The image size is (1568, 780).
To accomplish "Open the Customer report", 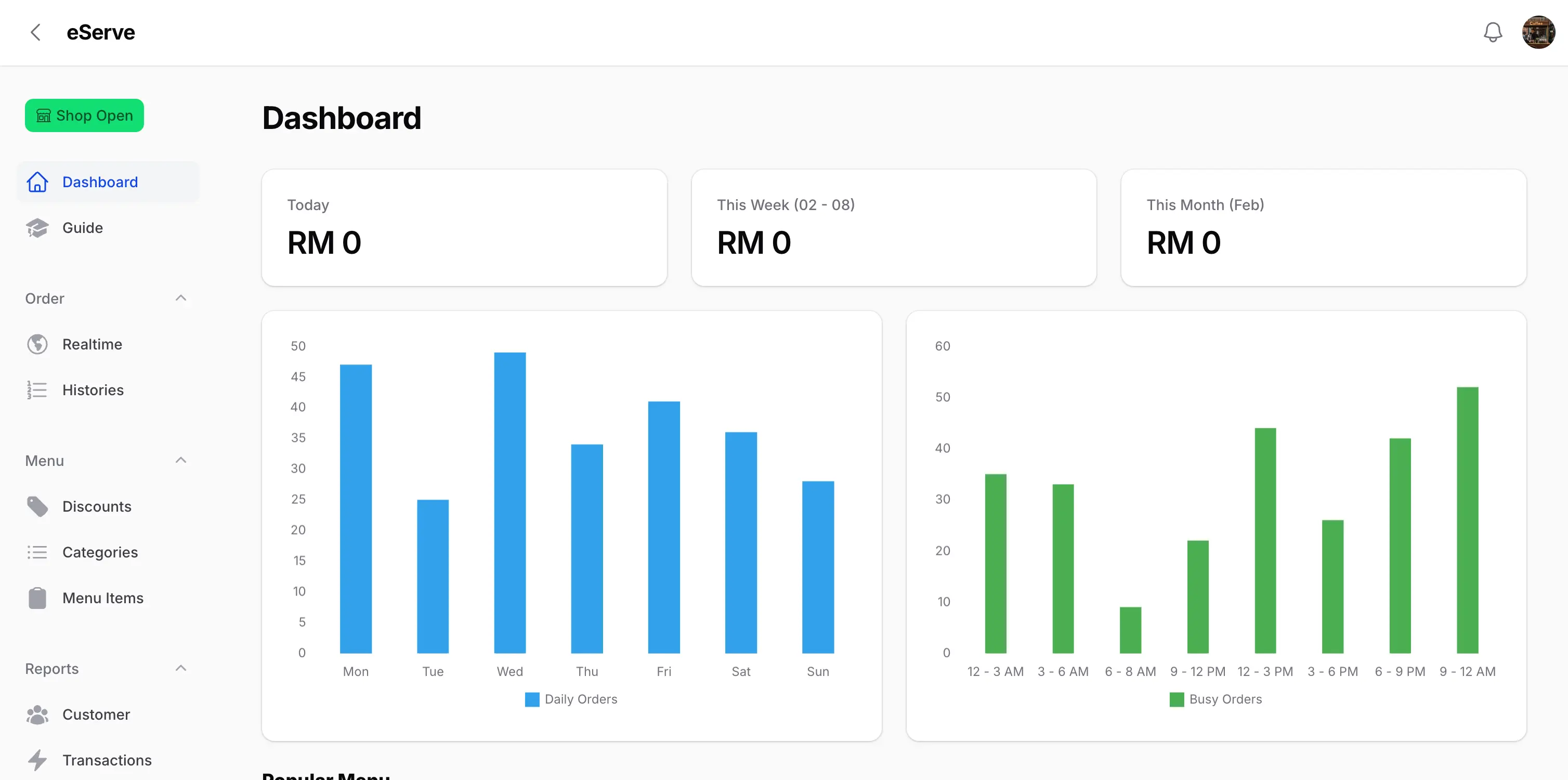I will [x=108, y=714].
